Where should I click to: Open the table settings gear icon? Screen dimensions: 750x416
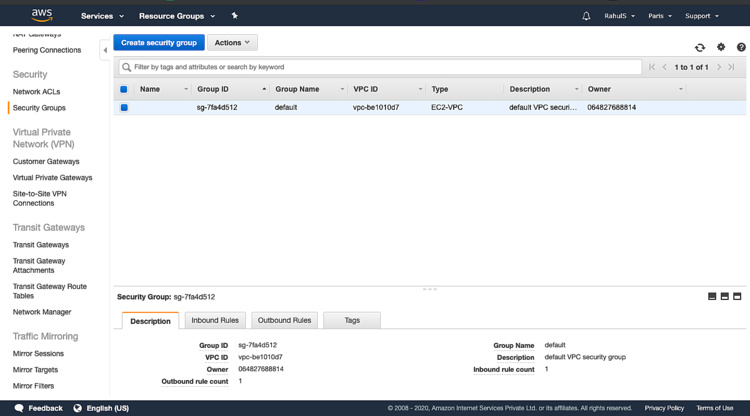pyautogui.click(x=721, y=47)
